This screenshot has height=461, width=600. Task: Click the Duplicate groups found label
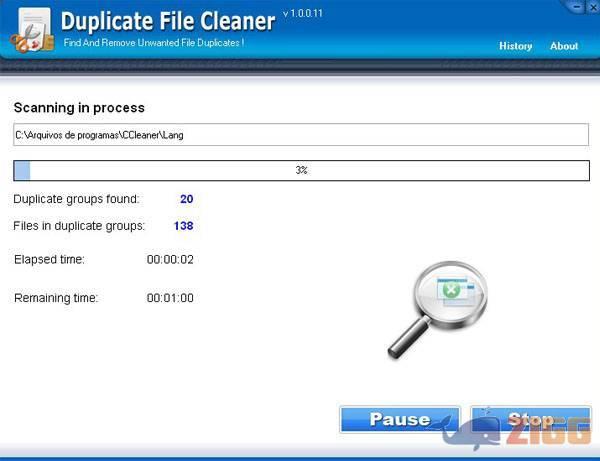click(76, 199)
